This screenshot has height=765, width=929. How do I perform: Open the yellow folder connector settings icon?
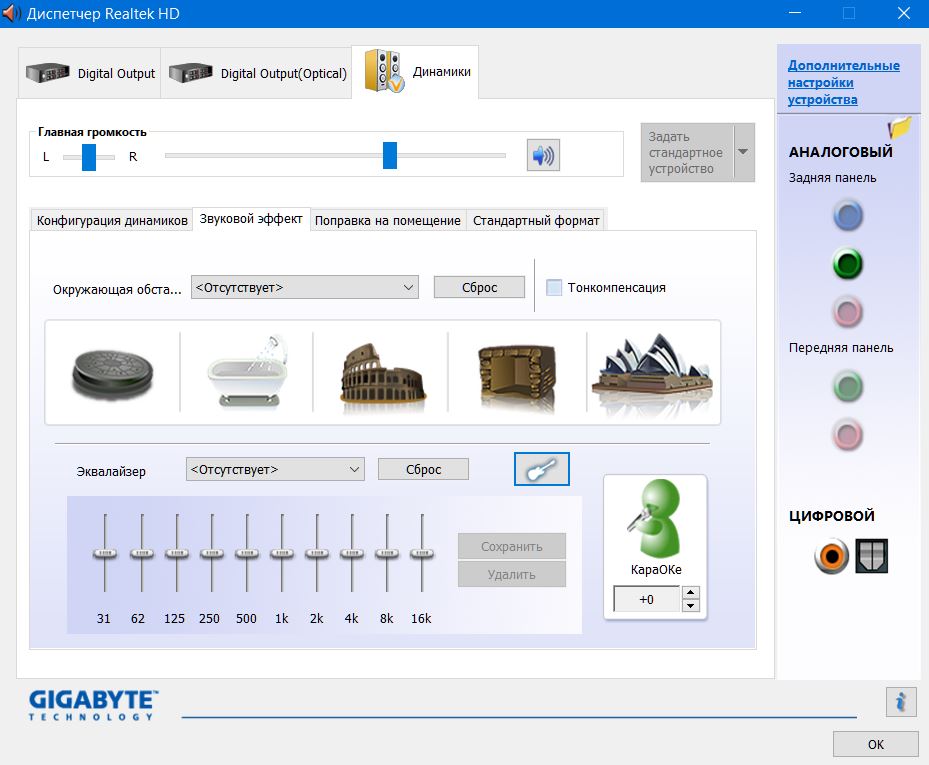click(x=899, y=127)
